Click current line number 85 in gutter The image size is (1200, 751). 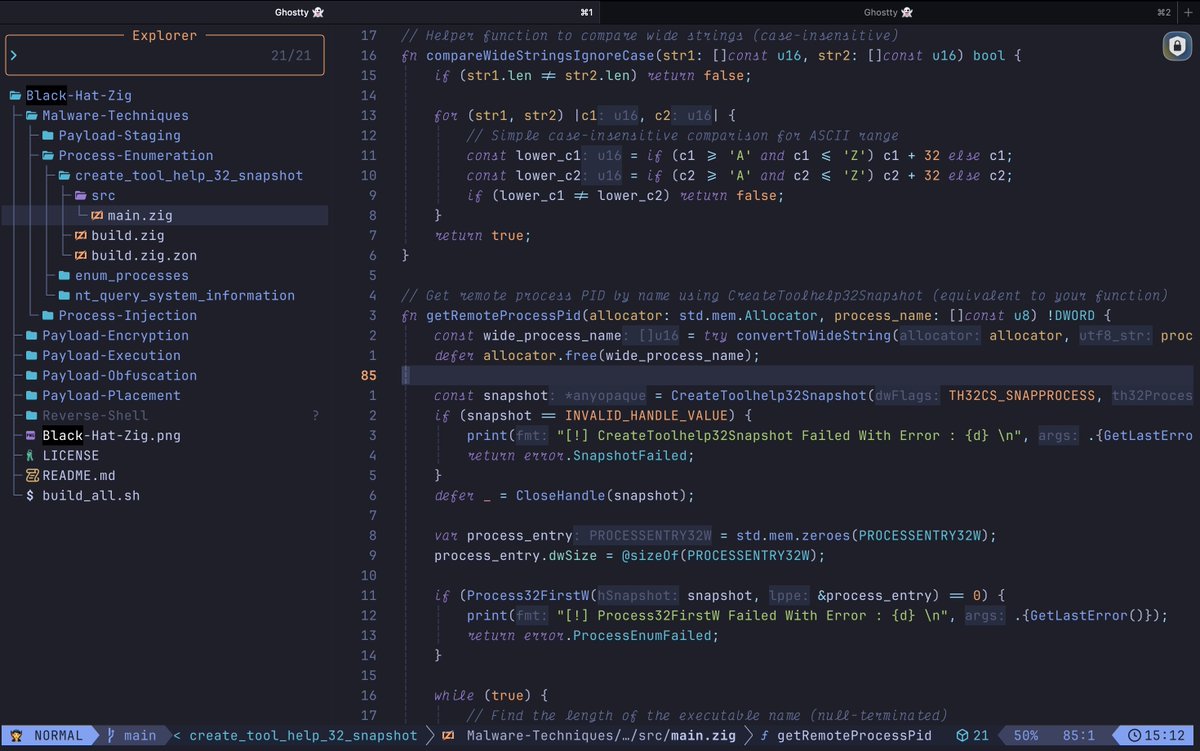pyautogui.click(x=368, y=375)
